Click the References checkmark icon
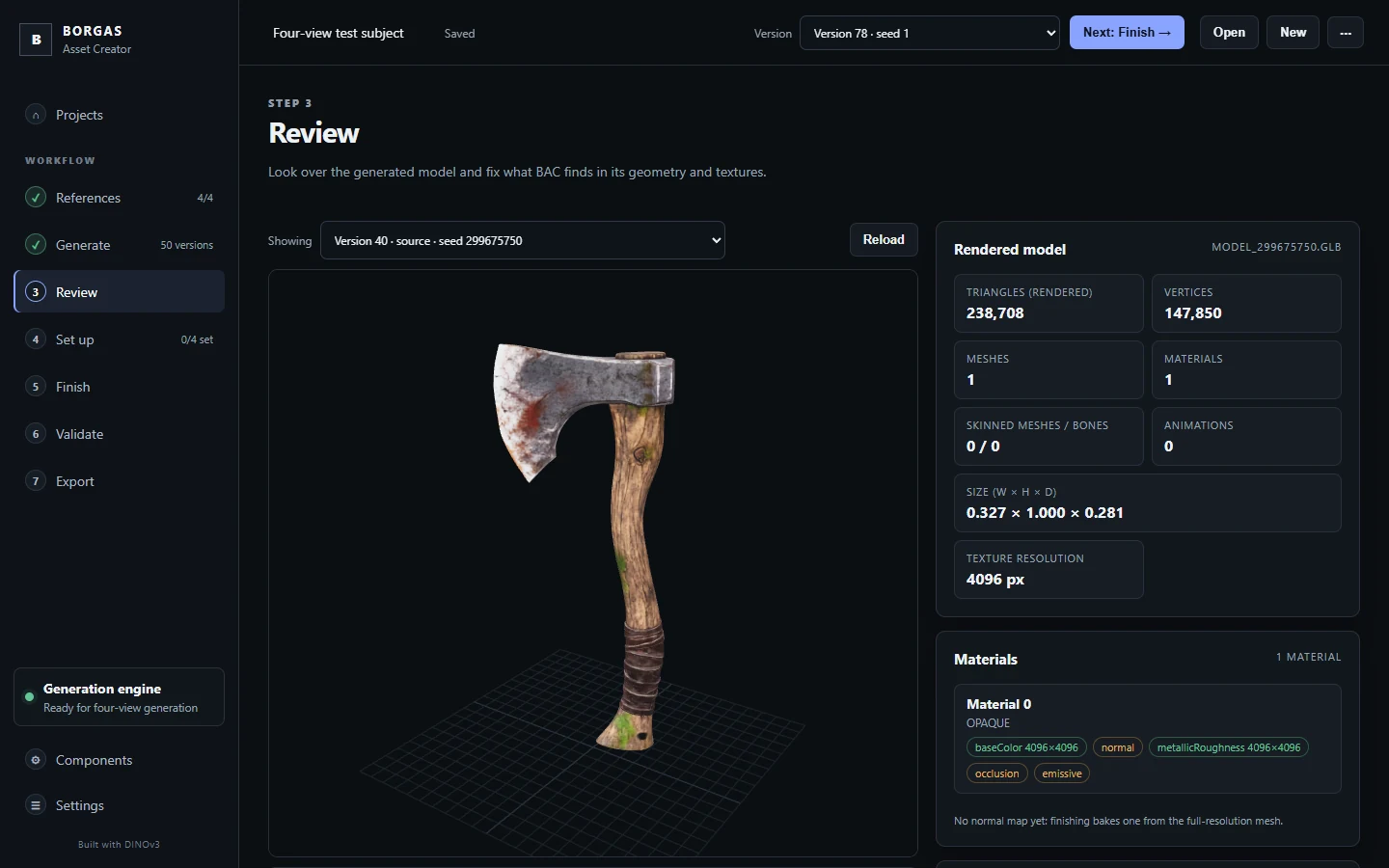The width and height of the screenshot is (1389, 868). [36, 198]
